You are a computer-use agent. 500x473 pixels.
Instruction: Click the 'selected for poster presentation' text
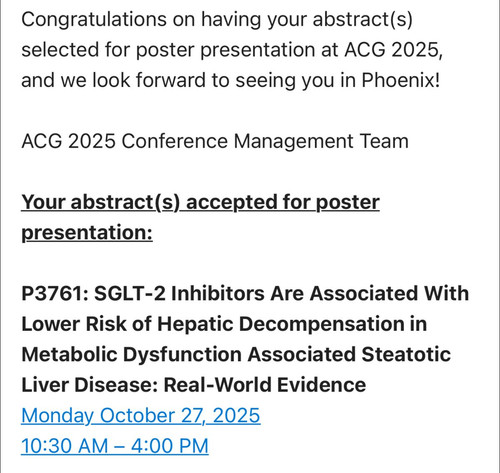coord(168,50)
